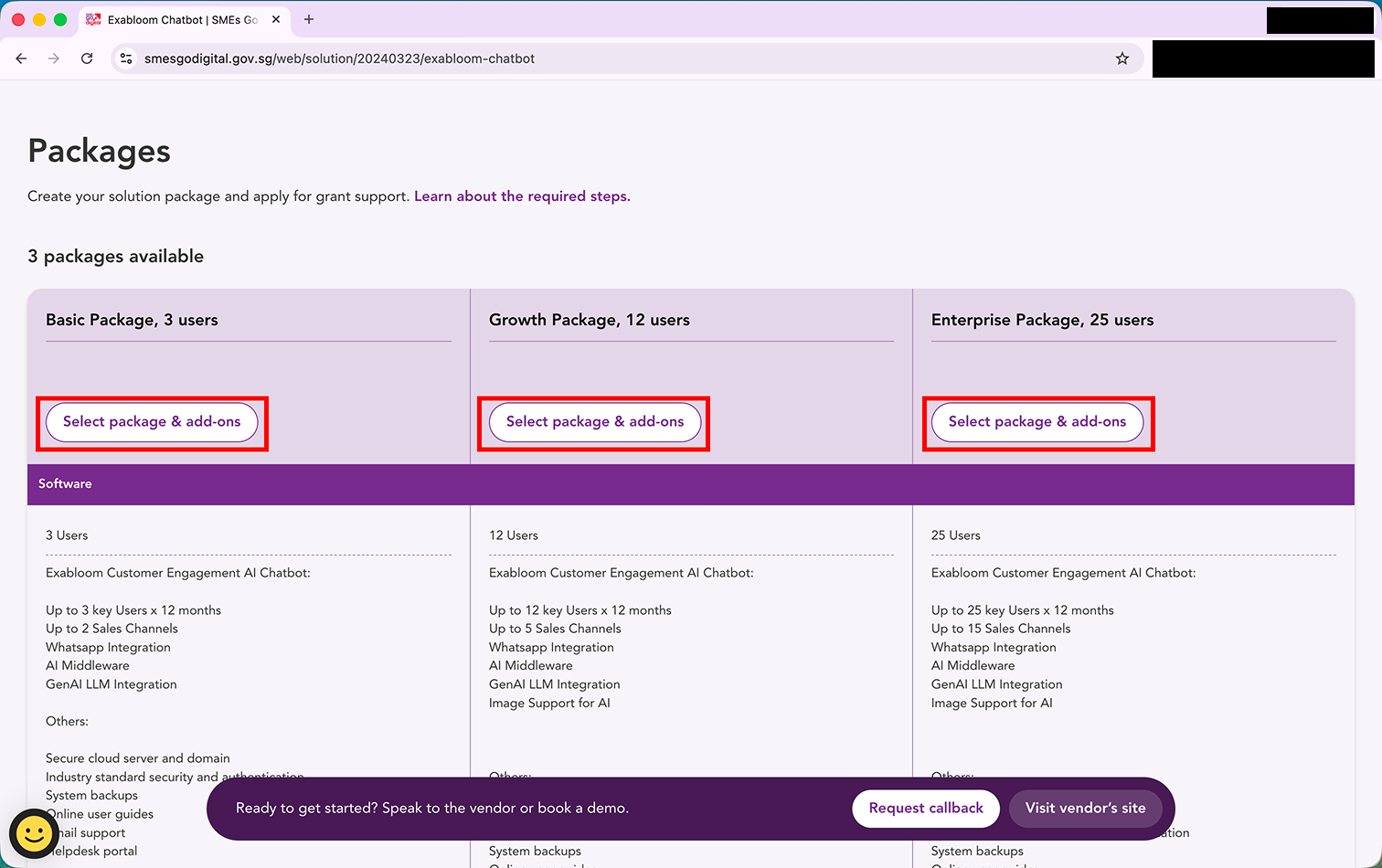Screen dimensions: 1382x868
Task: Click the Software section header bar
Action: click(691, 484)
